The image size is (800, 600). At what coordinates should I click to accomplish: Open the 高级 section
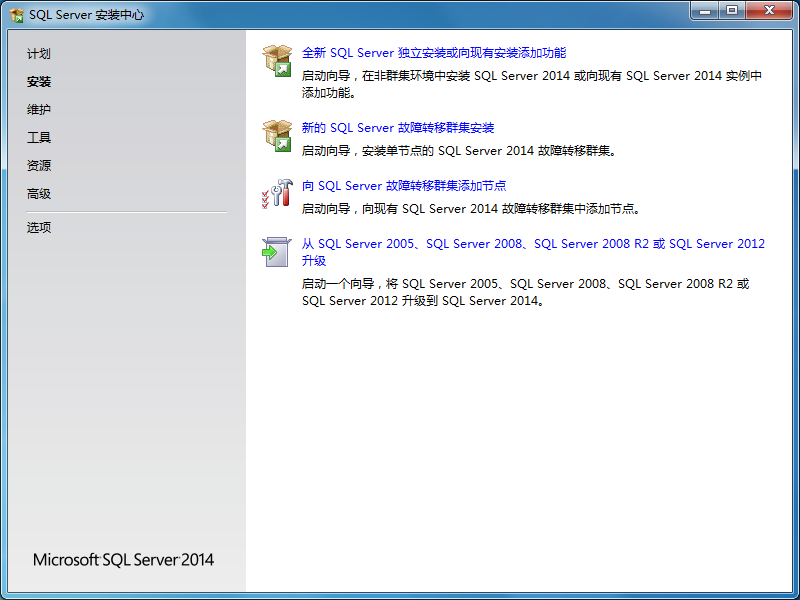click(x=38, y=193)
